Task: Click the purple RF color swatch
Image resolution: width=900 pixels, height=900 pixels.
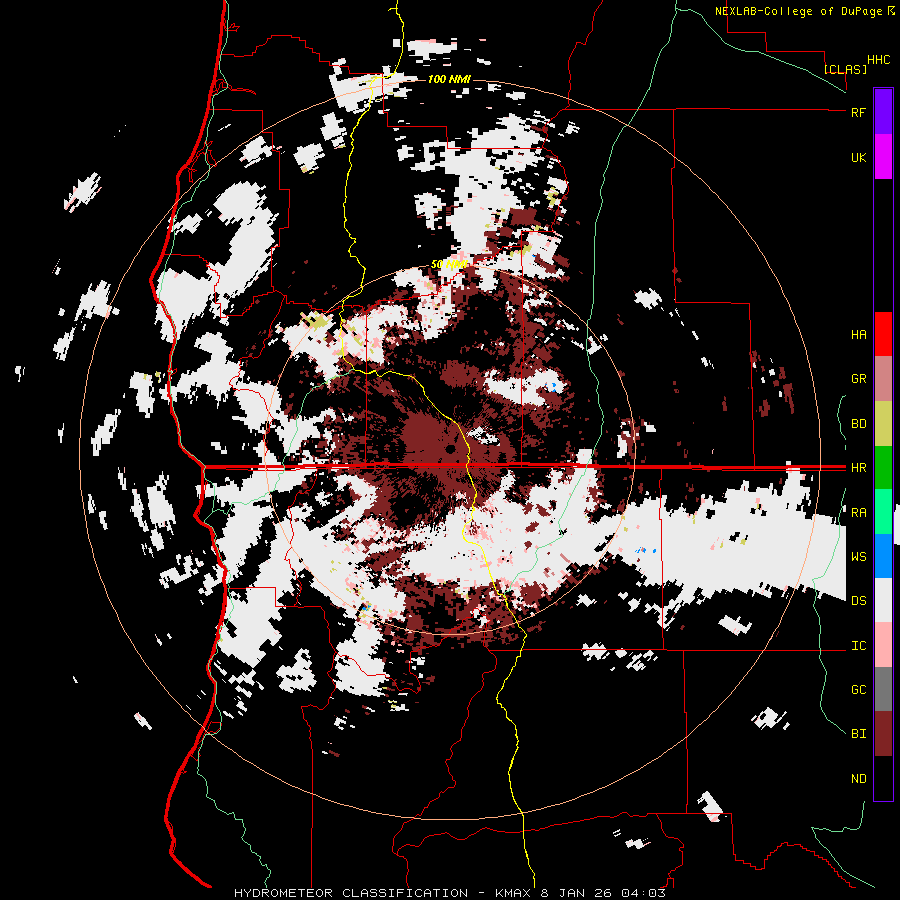Action: coord(883,112)
